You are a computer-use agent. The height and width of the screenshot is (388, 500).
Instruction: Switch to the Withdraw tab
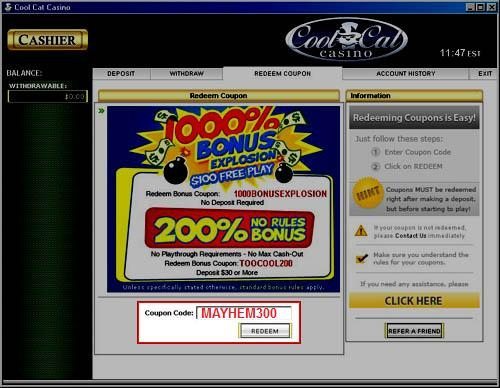186,74
